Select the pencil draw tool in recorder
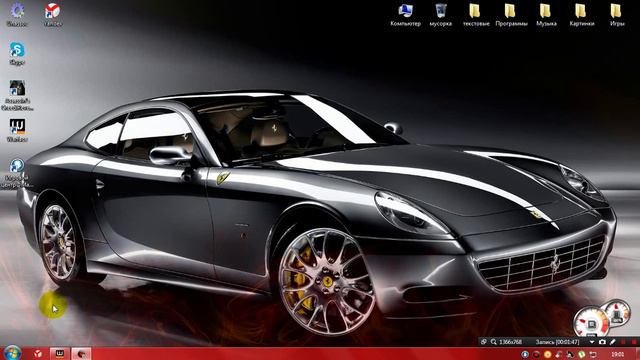640x360 pixels. click(x=613, y=342)
